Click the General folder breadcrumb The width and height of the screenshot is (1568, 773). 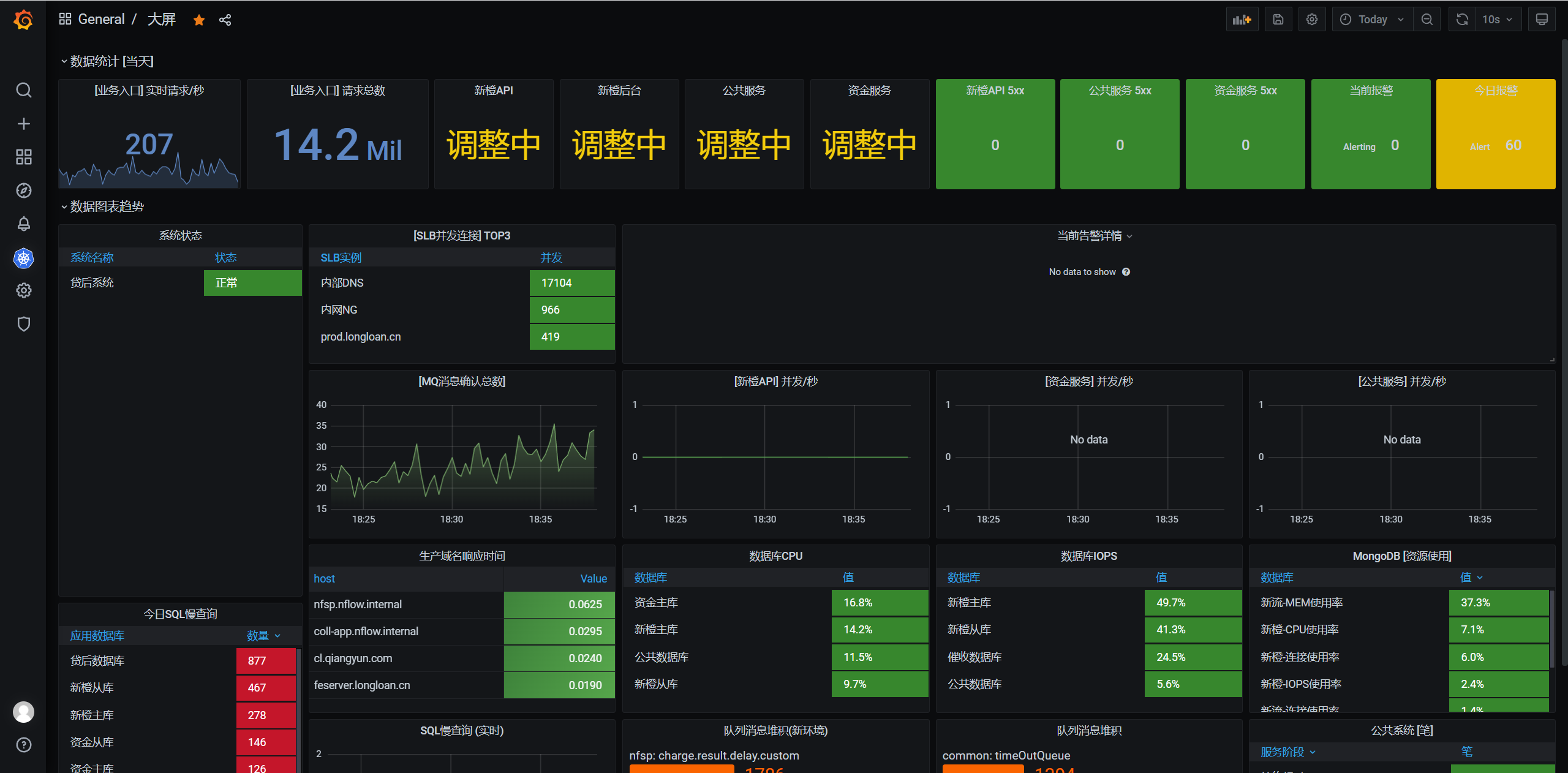tap(101, 20)
